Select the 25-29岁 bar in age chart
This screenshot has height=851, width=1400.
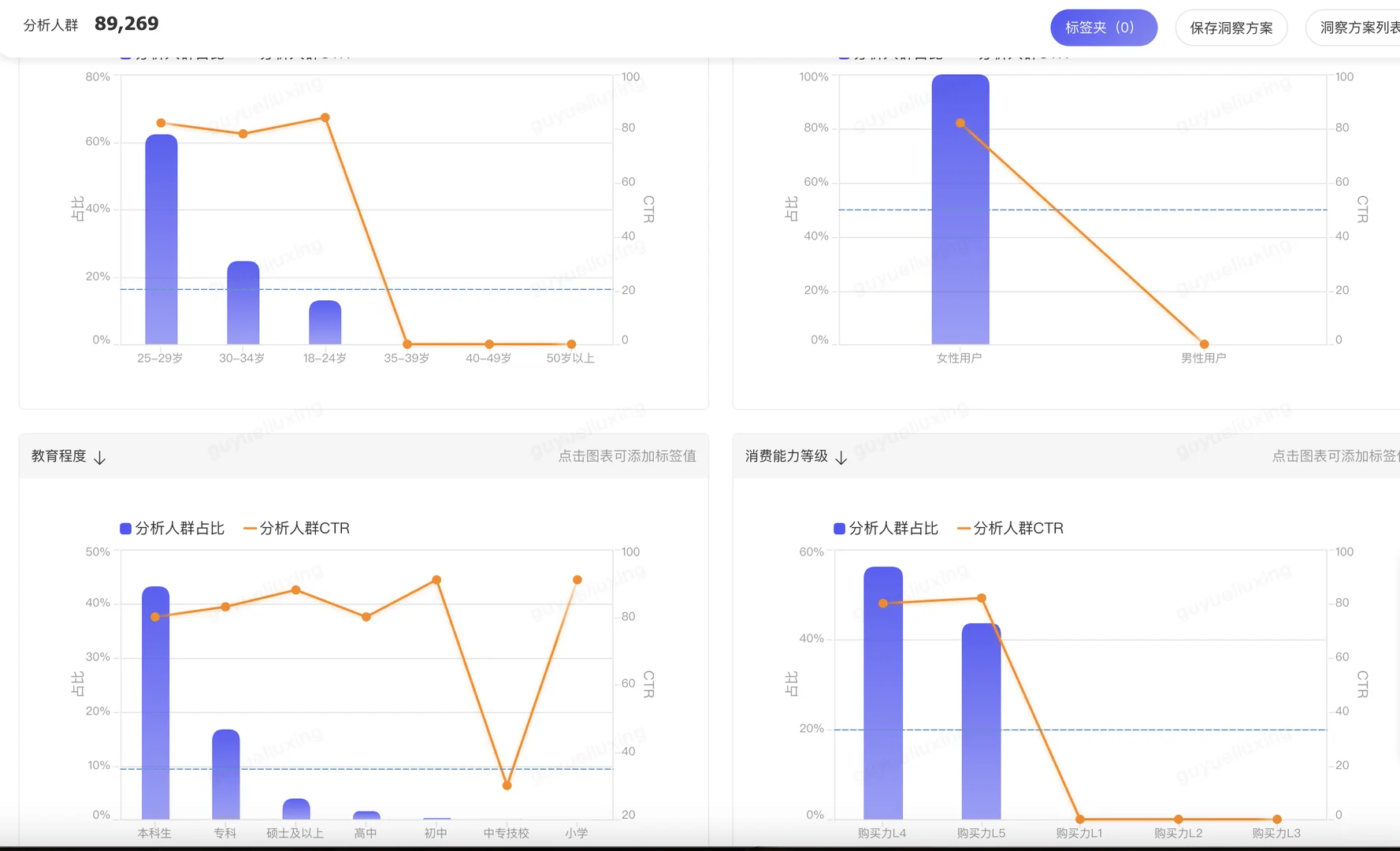point(162,236)
